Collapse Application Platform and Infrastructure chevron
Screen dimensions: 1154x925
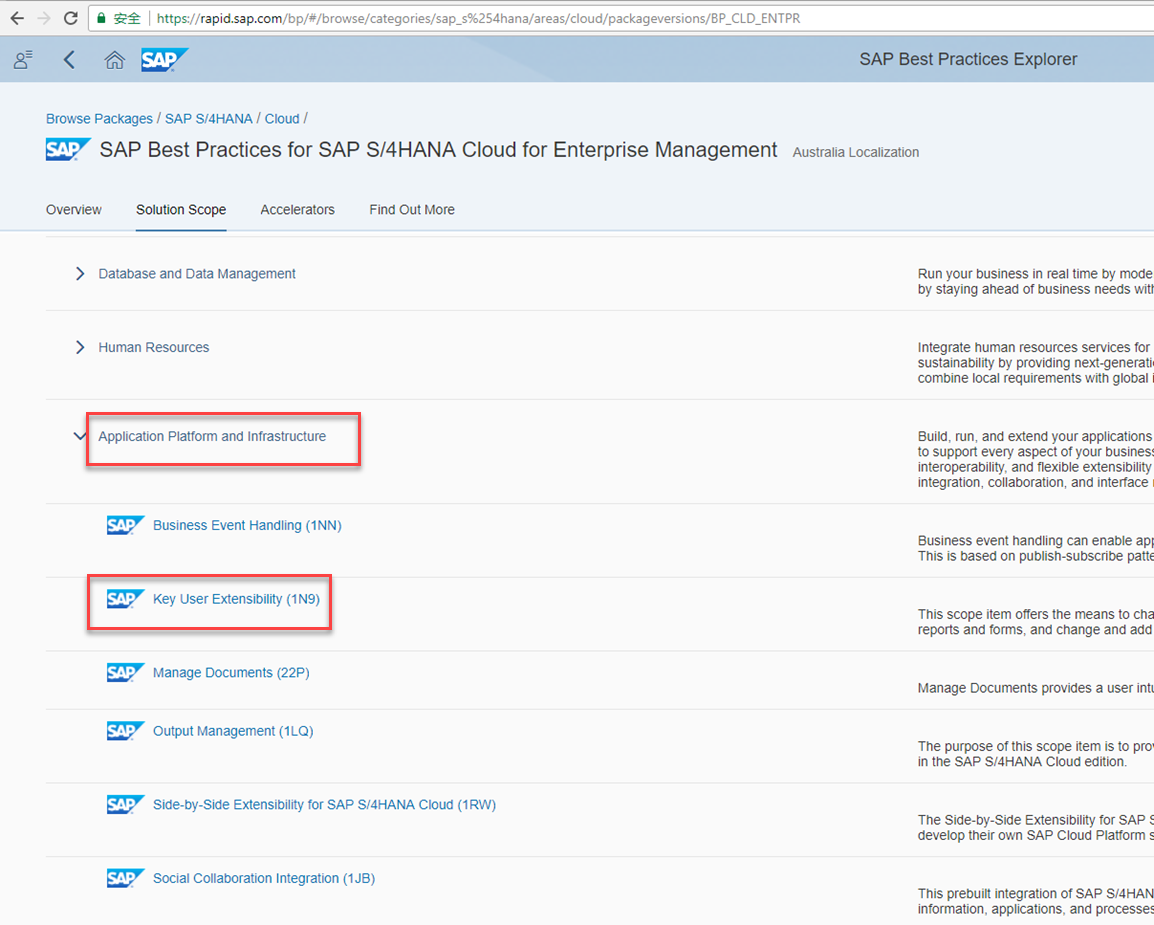pyautogui.click(x=79, y=436)
